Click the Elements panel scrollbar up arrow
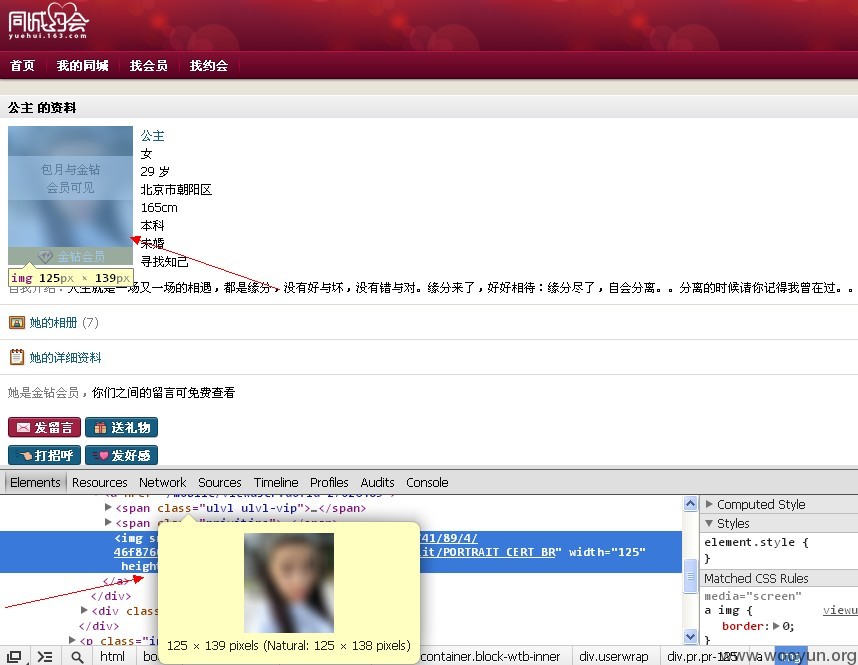 691,504
